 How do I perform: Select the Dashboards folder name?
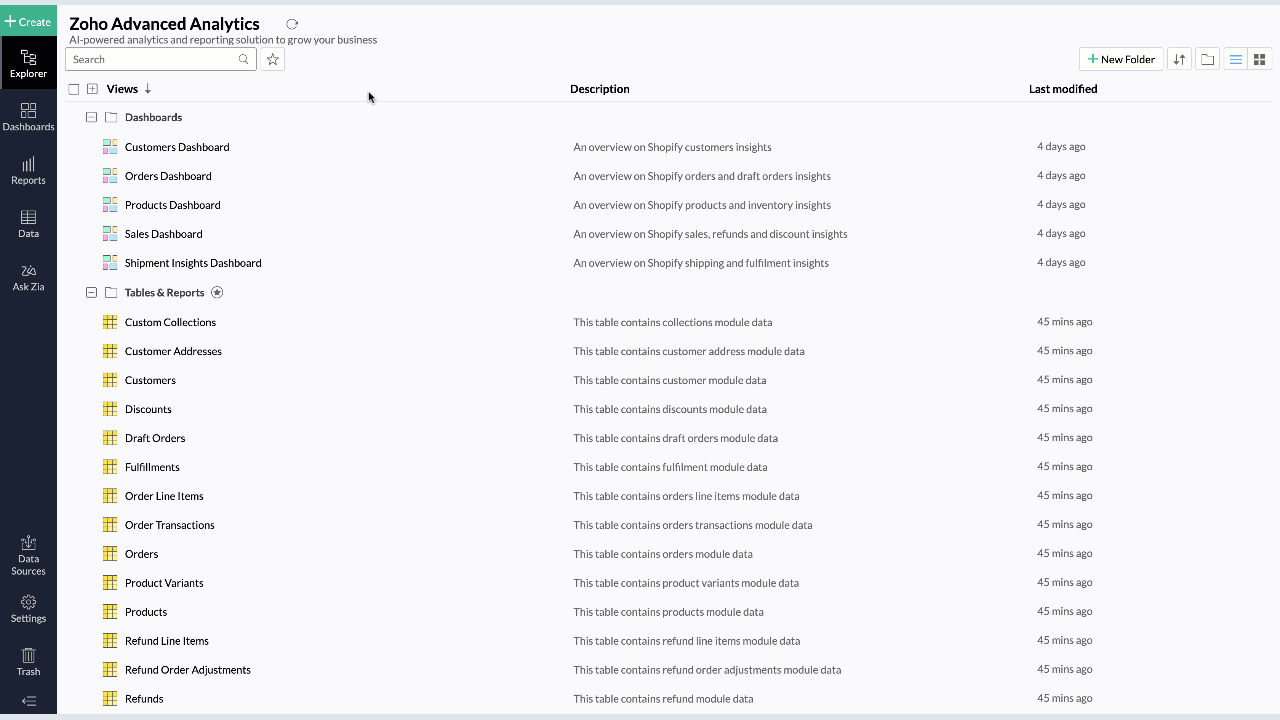(153, 117)
